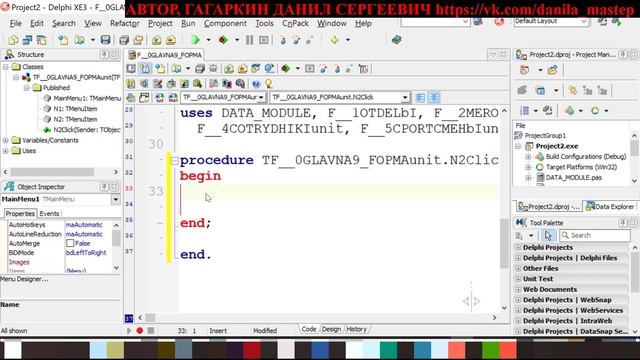Screen dimensions: 640x360
Task: Click the Program Reset stop icon
Action: (264, 40)
